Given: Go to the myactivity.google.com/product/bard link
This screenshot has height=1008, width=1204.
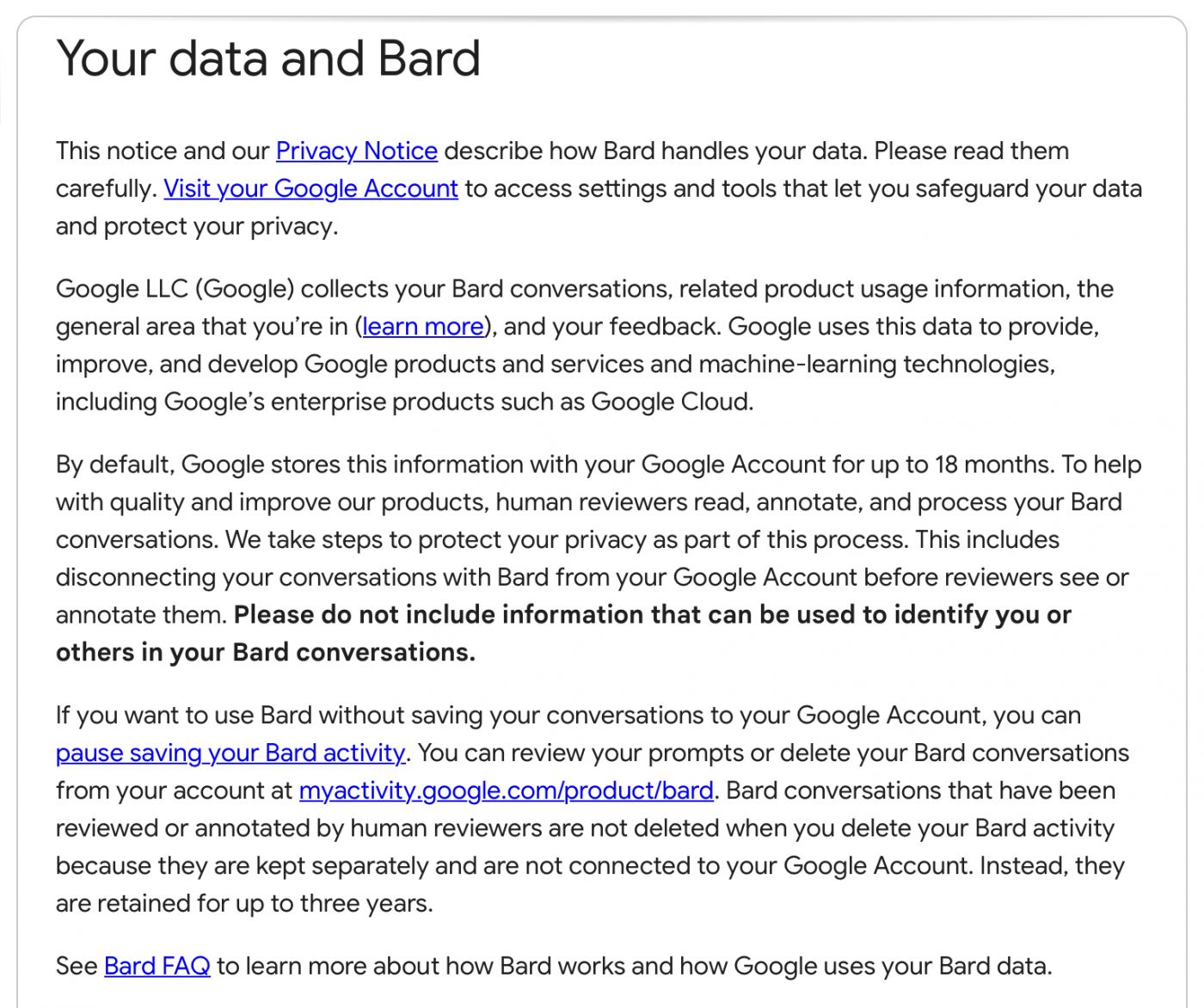Looking at the screenshot, I should (x=506, y=791).
